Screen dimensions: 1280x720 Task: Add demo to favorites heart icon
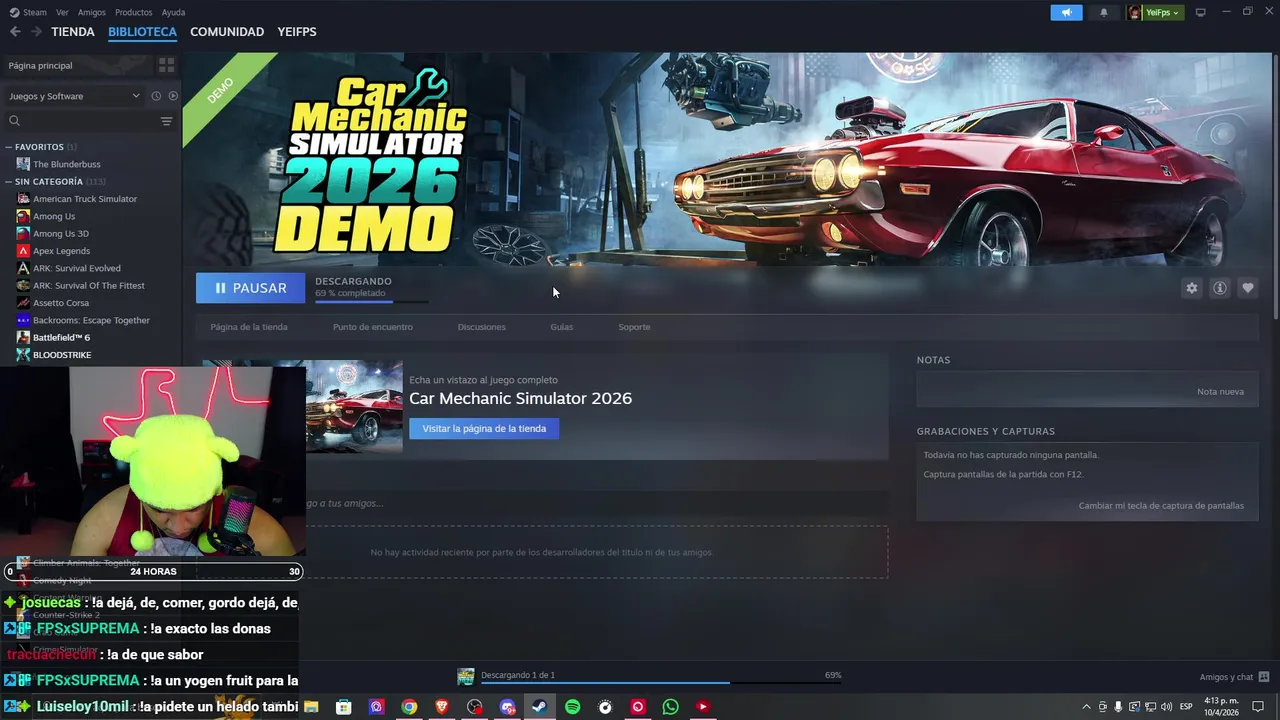point(1247,288)
